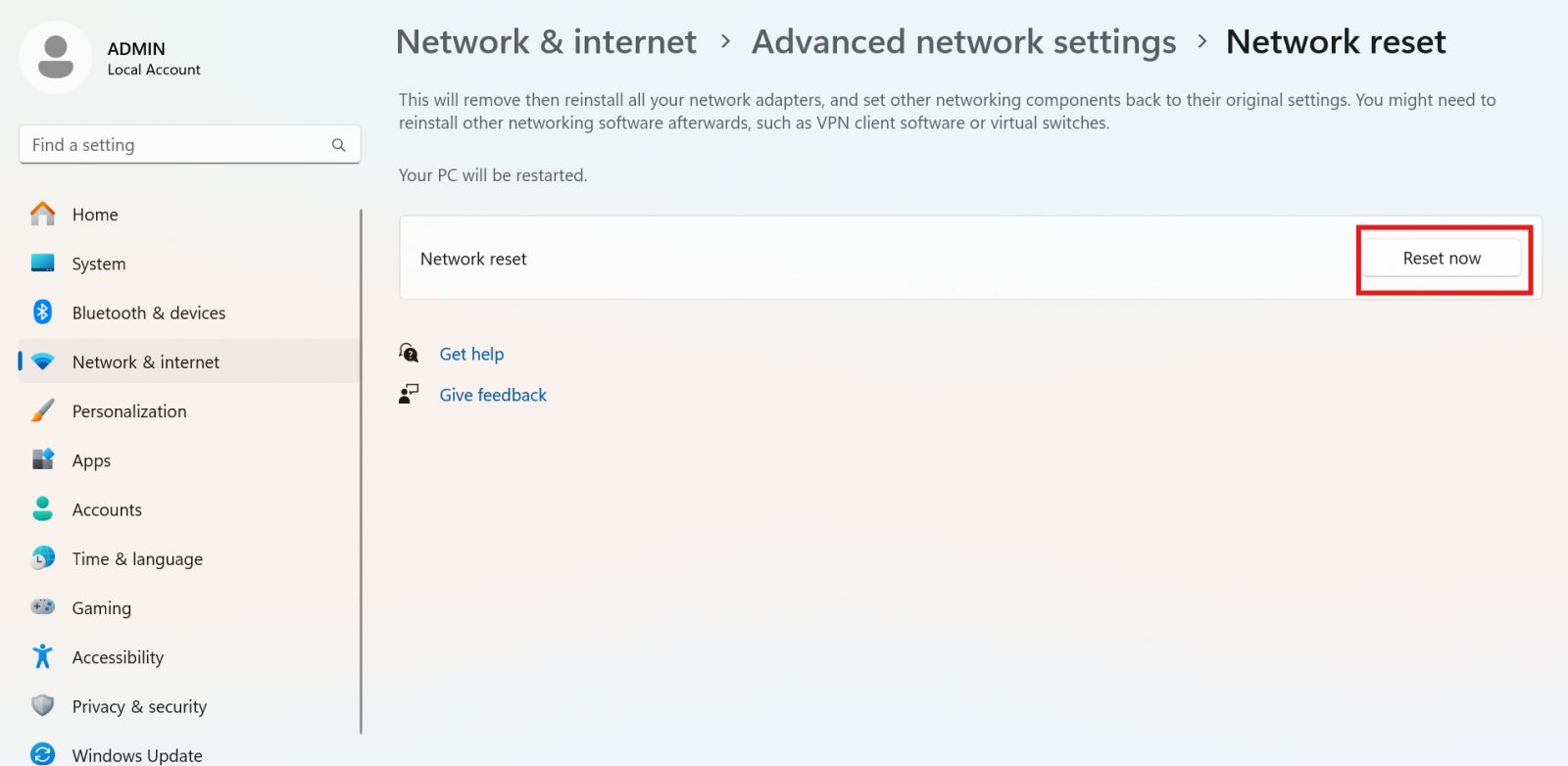This screenshot has width=1568, height=766.
Task: Select the Accessibility icon
Action: click(42, 656)
